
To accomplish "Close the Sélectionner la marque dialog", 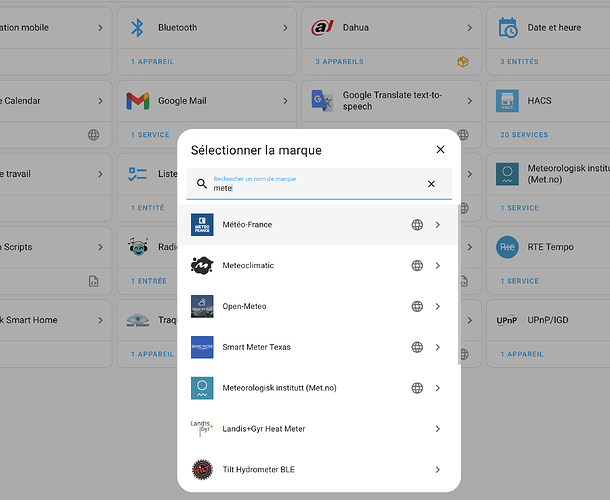I will [440, 149].
